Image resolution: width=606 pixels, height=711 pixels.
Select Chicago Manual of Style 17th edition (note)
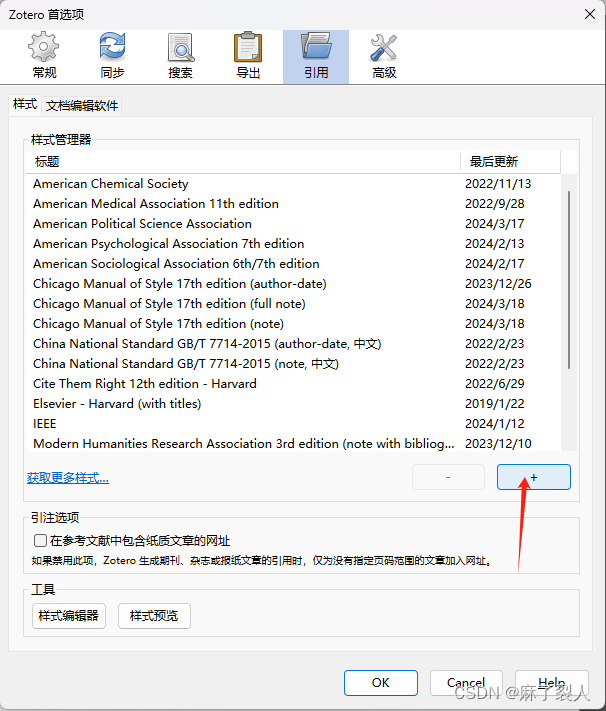293,323
